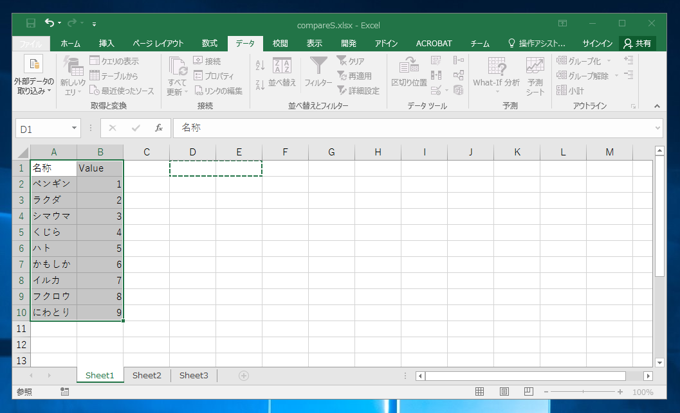
Task: Open the 校閲 ribbon tab
Action: pos(280,43)
